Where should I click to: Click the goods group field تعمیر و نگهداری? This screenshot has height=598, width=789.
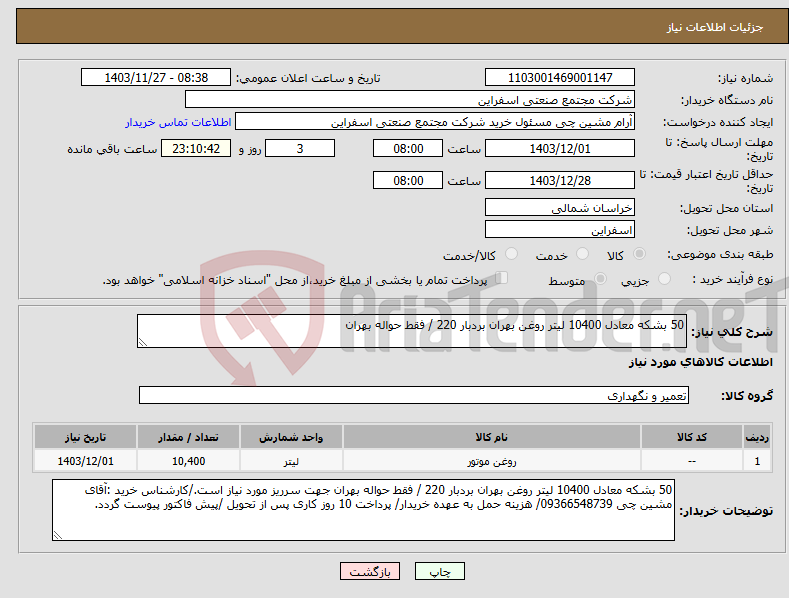tap(414, 395)
